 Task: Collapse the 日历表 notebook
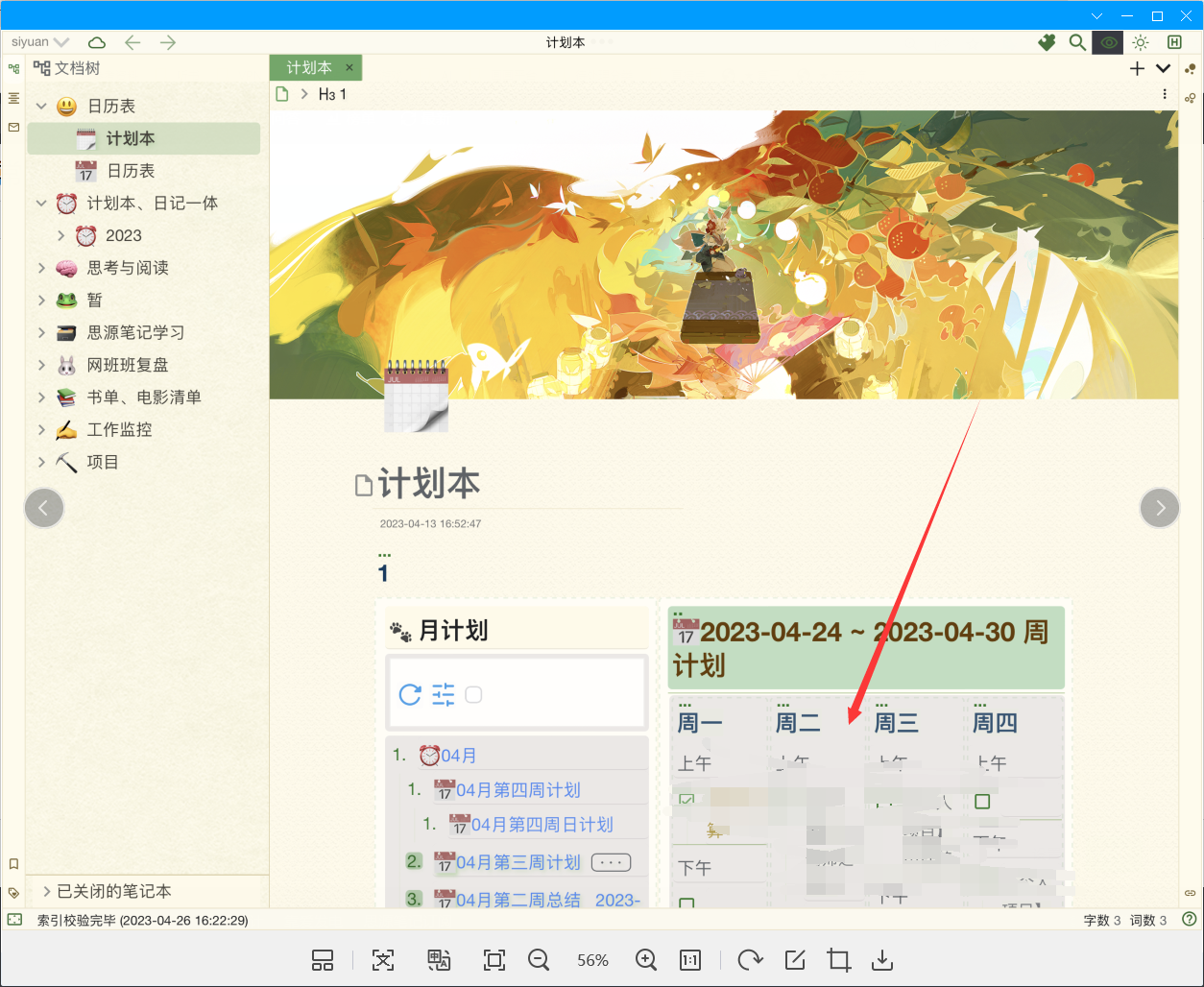[41, 106]
